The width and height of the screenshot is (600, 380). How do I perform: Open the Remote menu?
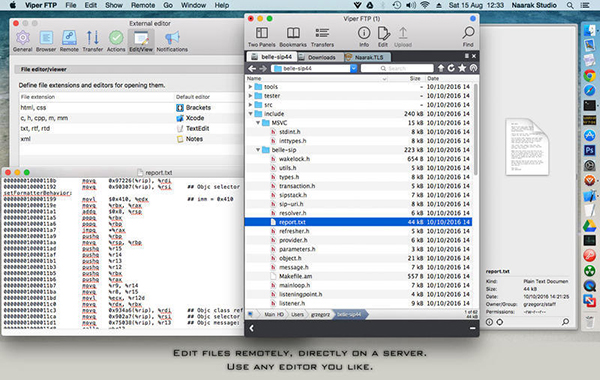tap(143, 5)
